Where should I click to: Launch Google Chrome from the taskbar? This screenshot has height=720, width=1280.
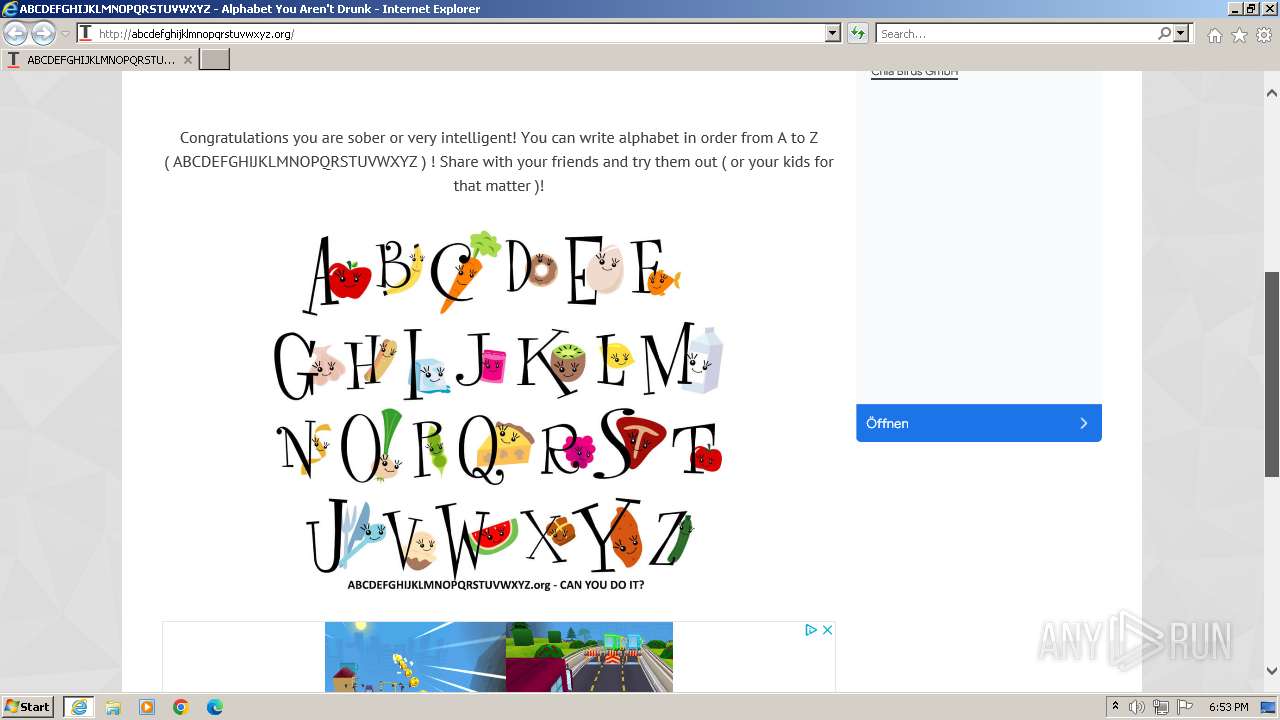pyautogui.click(x=181, y=707)
